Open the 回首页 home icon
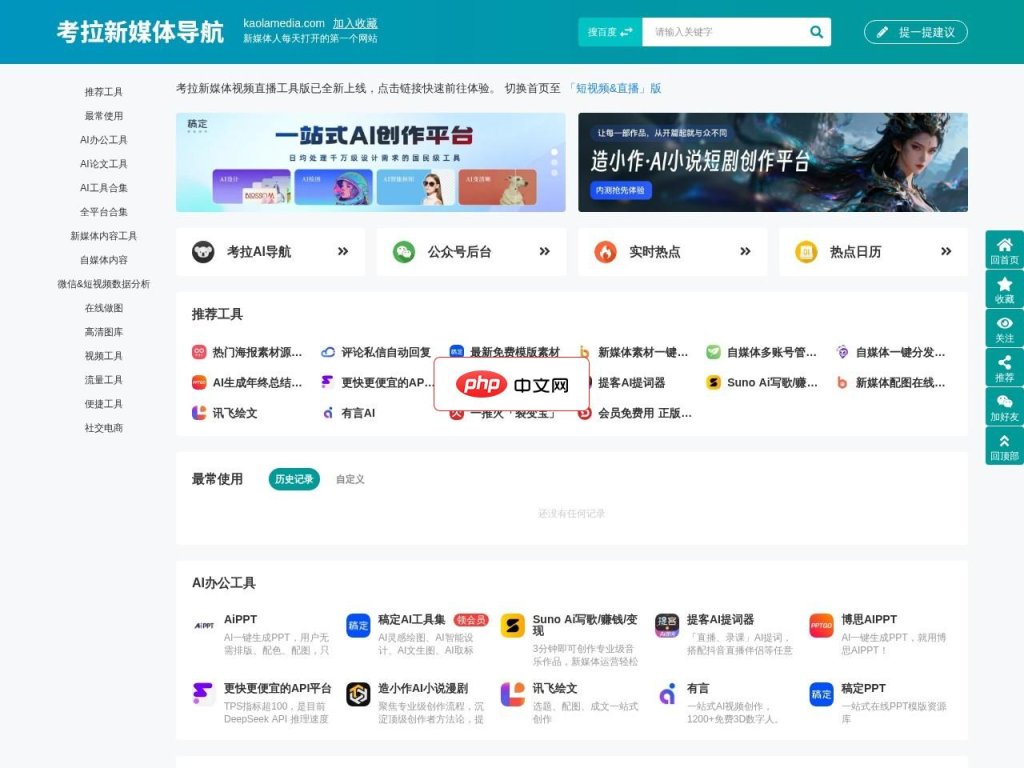 click(1004, 245)
